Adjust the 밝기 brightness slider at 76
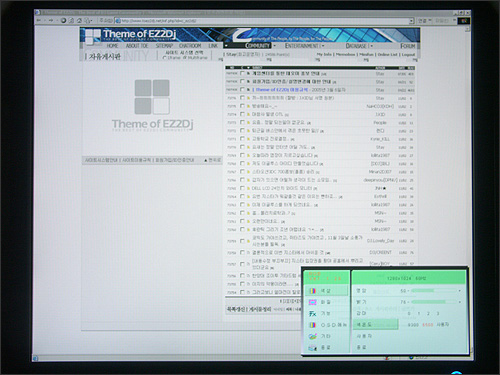Image resolution: width=500 pixels, height=375 pixels. [434, 302]
